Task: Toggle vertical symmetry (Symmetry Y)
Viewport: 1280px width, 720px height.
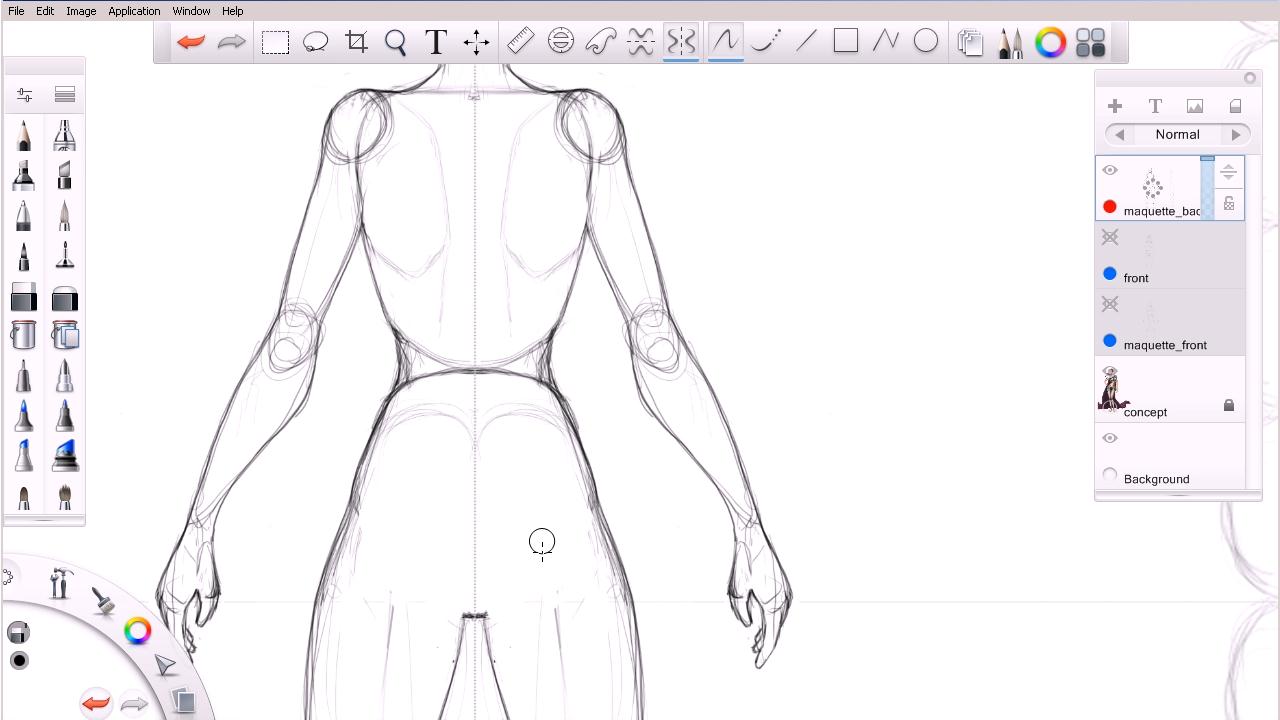Action: [681, 42]
